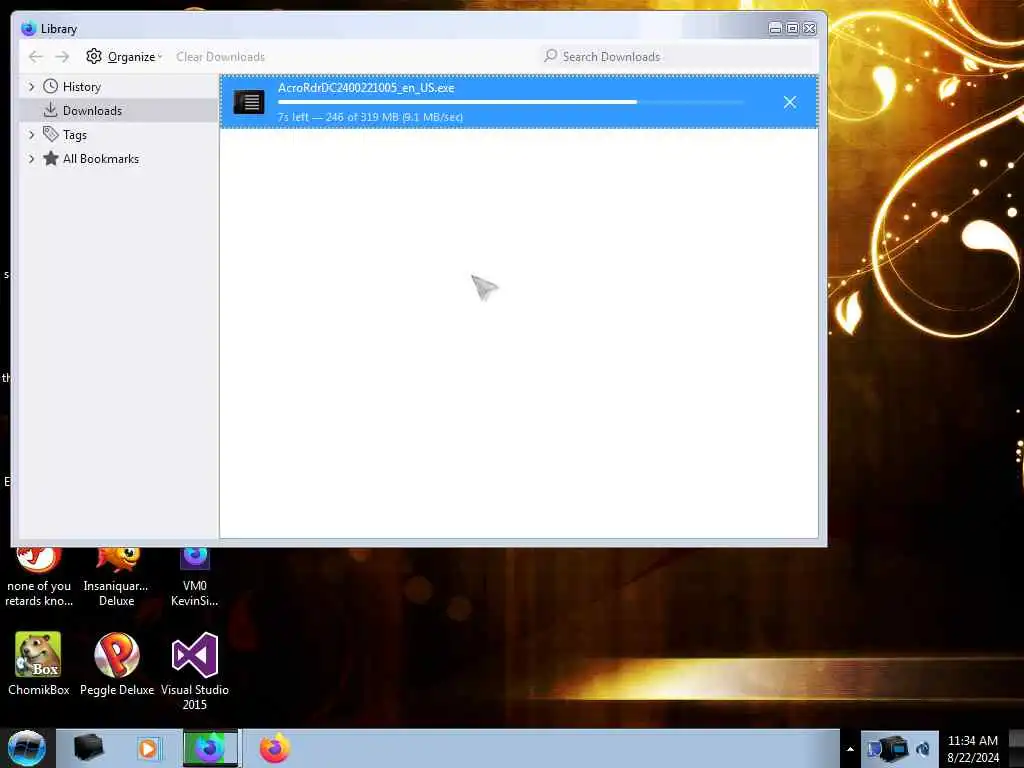The width and height of the screenshot is (1024, 768).
Task: Minimize the Library window
Action: [775, 28]
